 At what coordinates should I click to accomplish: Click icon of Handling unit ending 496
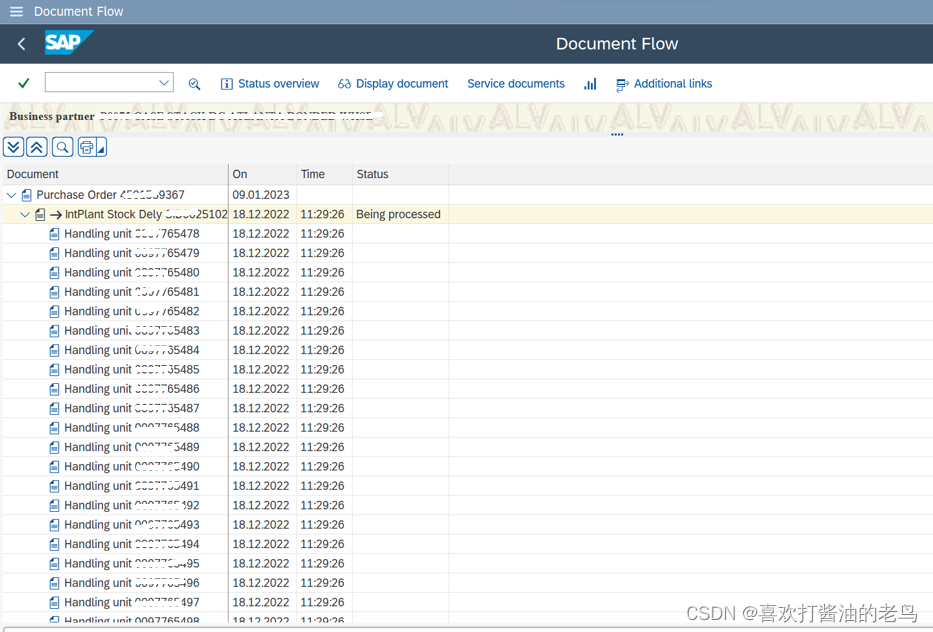pos(54,583)
